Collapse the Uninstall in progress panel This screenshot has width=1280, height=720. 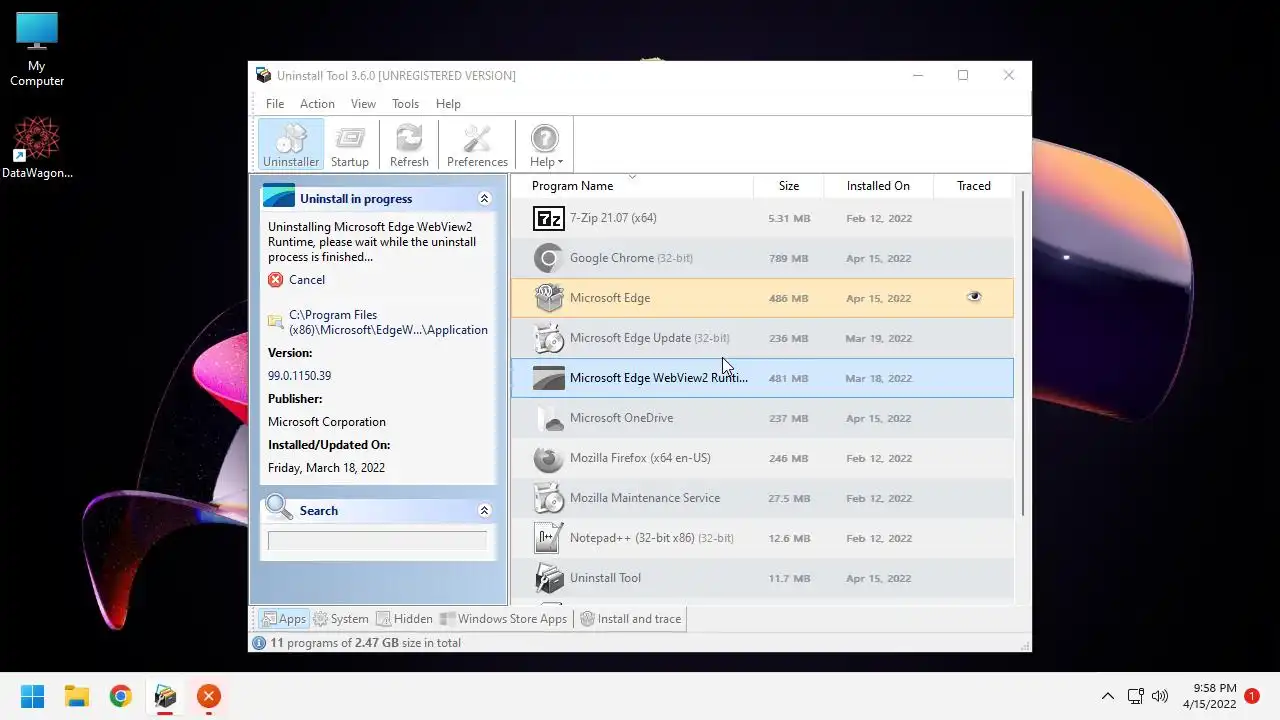pyautogui.click(x=484, y=199)
